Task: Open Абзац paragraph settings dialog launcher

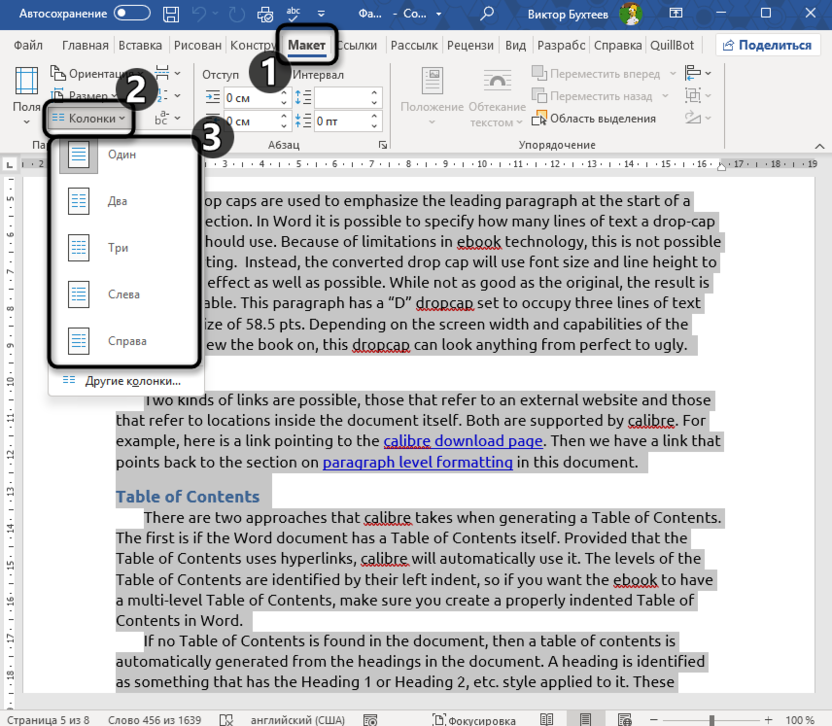Action: click(x=383, y=145)
